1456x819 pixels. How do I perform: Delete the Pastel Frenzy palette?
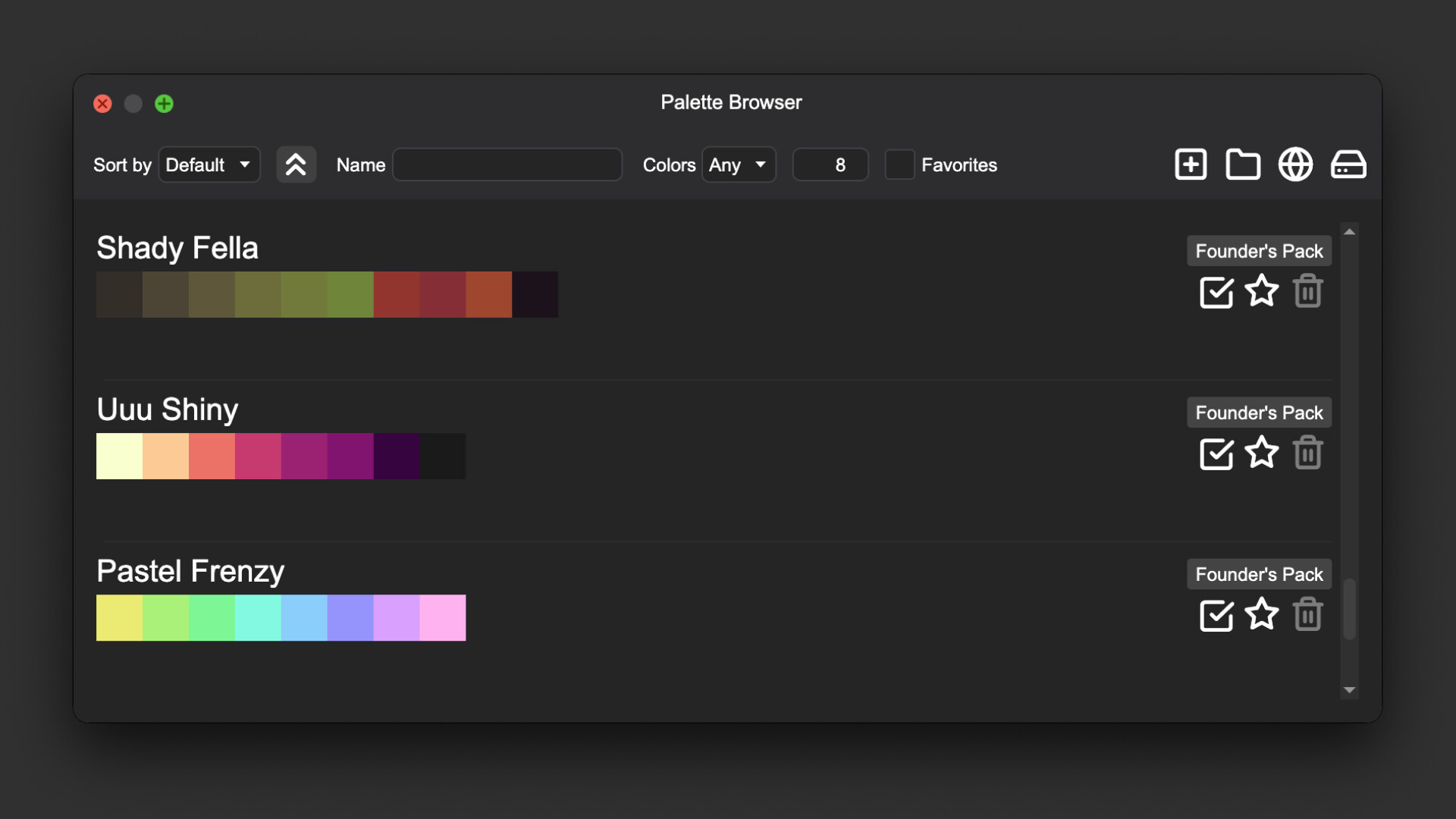(x=1307, y=615)
